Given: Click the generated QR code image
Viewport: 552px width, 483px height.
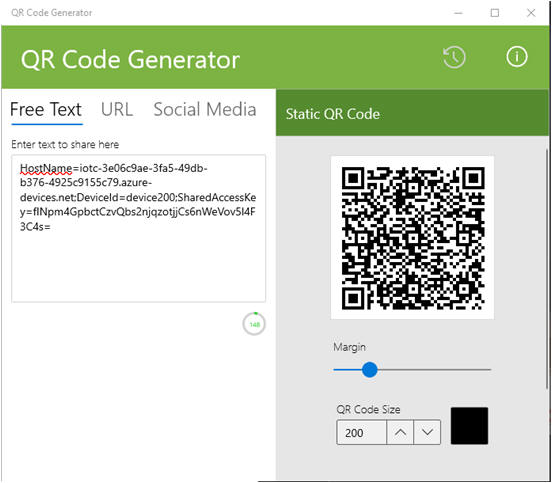Looking at the screenshot, I should click(x=412, y=238).
